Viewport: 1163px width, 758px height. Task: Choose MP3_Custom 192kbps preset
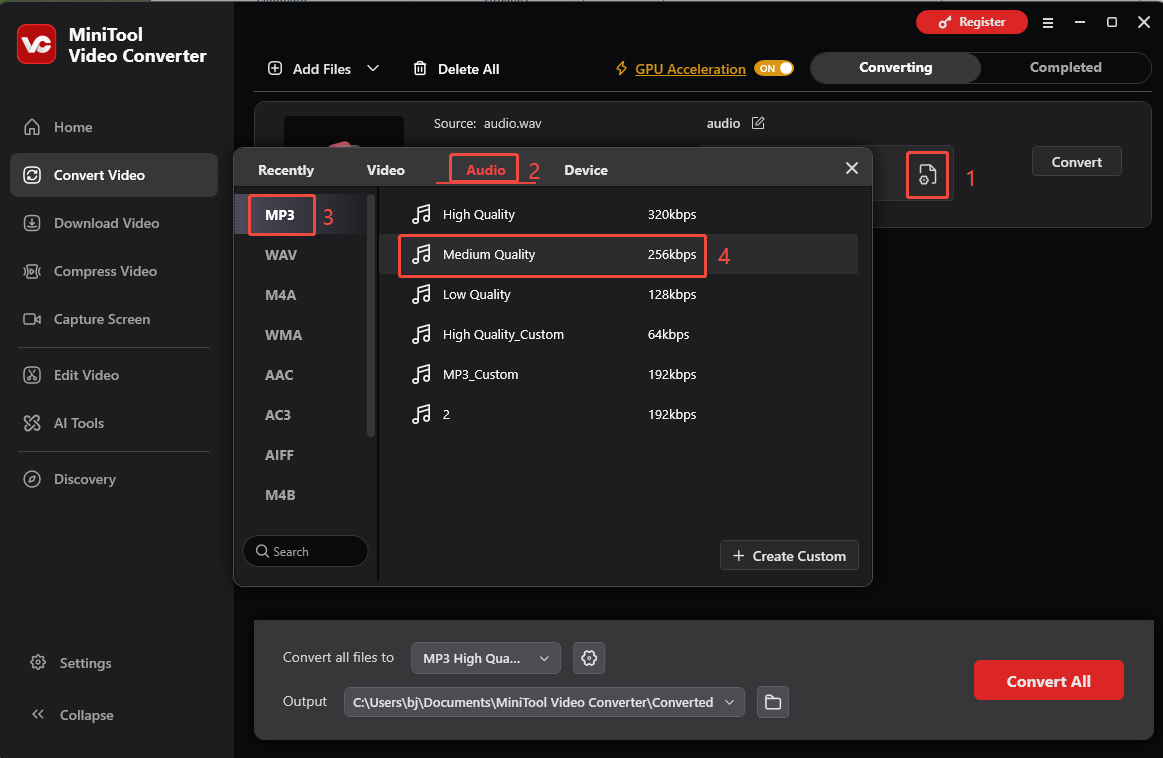(619, 375)
